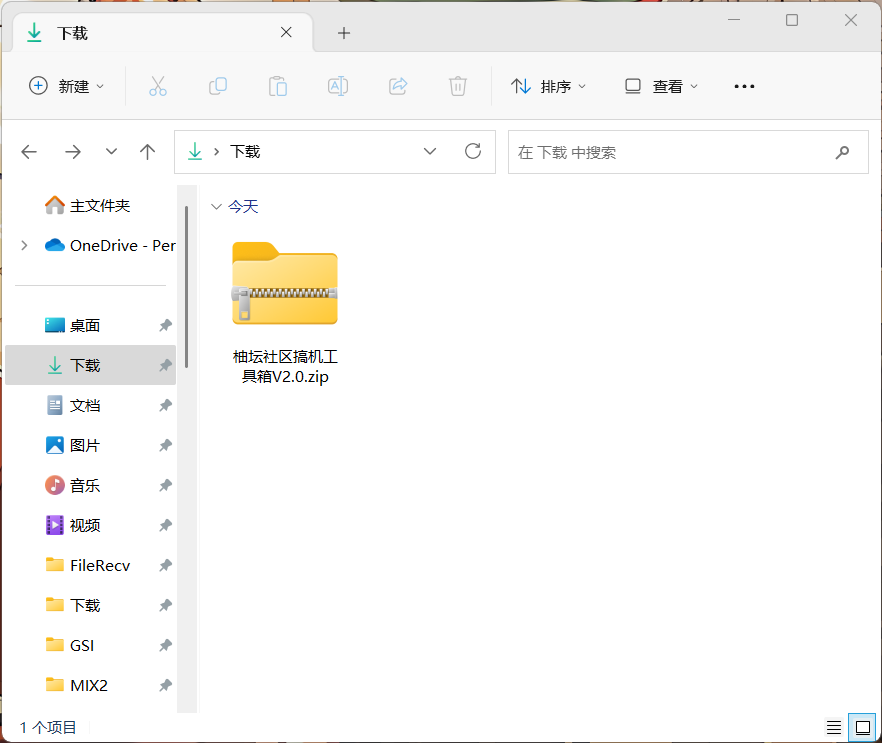Unpin 桌面 from quick access
The width and height of the screenshot is (882, 743).
165,326
